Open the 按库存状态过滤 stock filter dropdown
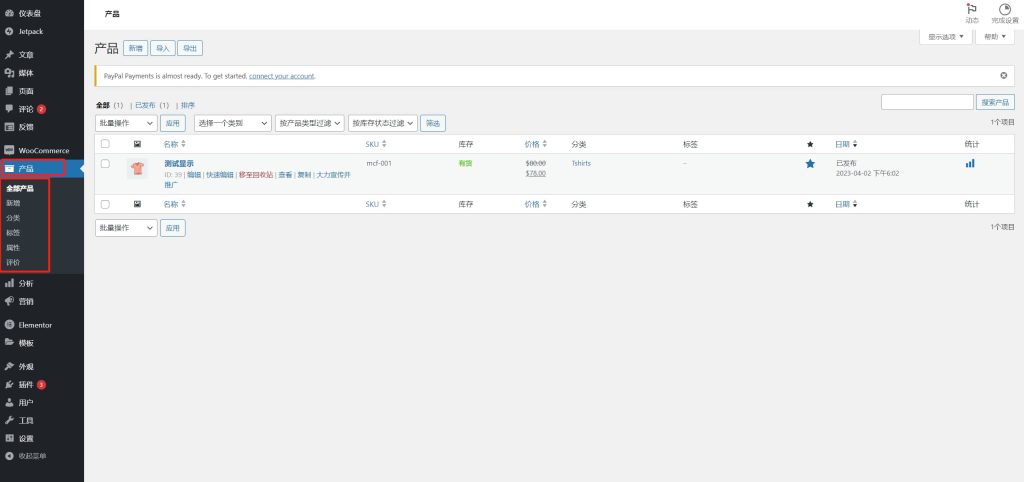The width and height of the screenshot is (1024, 482). coord(383,123)
